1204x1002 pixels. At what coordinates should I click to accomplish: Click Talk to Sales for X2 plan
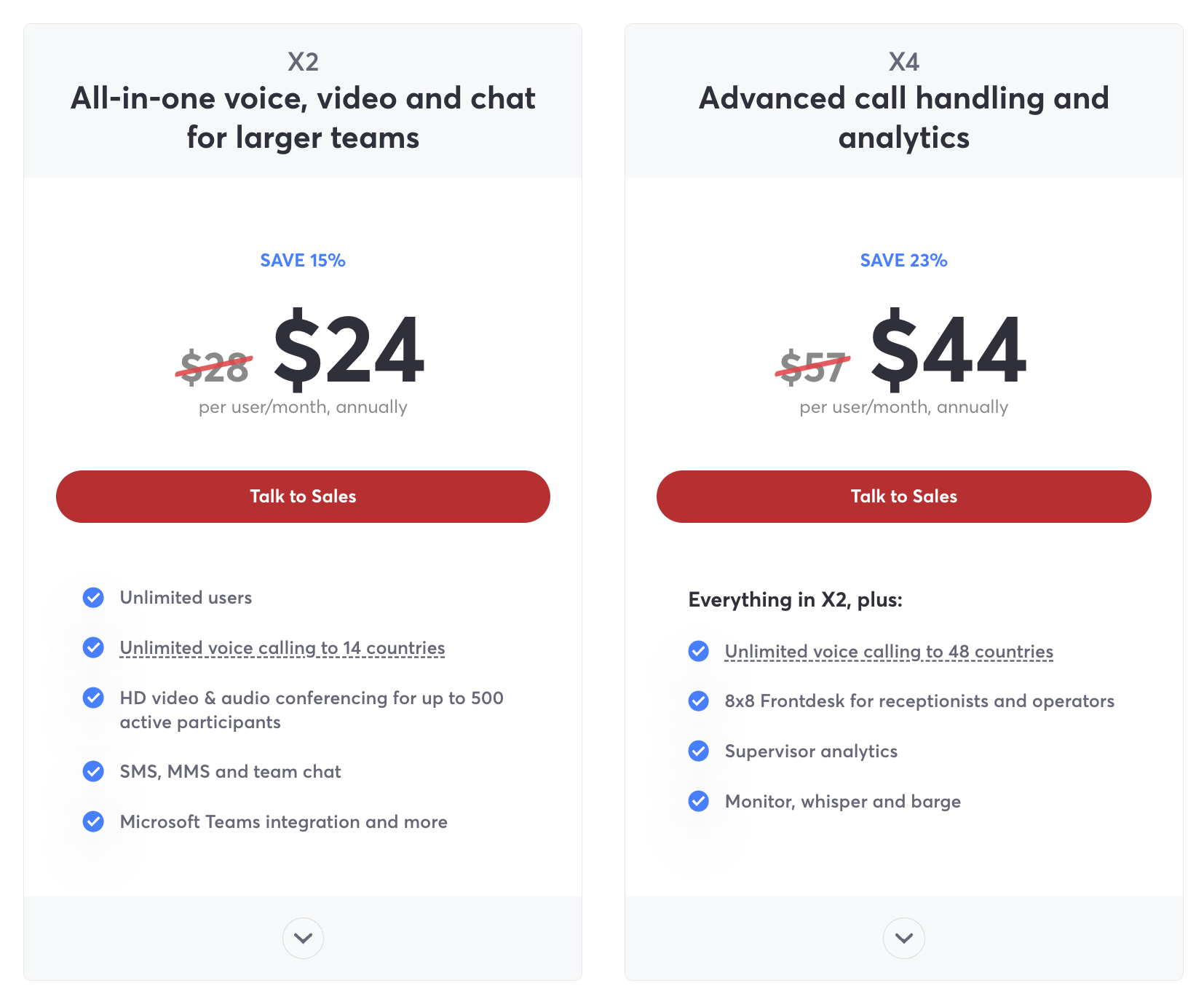[303, 497]
